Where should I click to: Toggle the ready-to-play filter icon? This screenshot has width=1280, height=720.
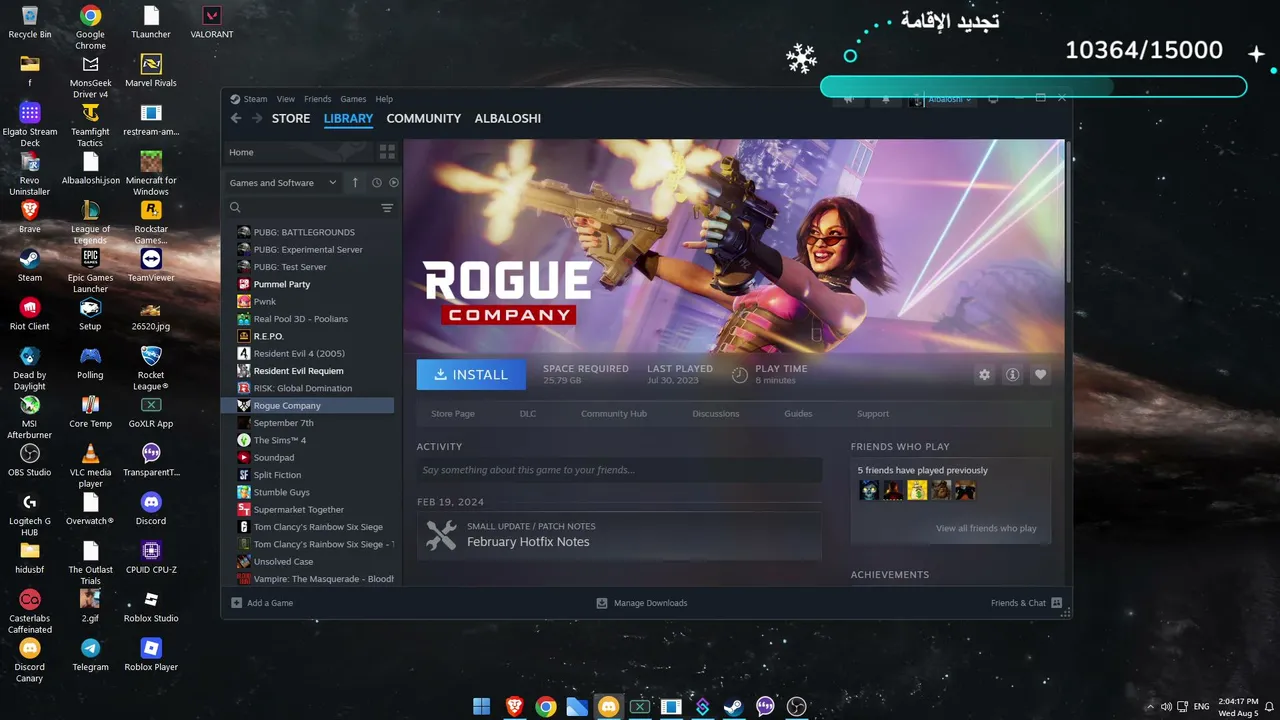point(394,183)
